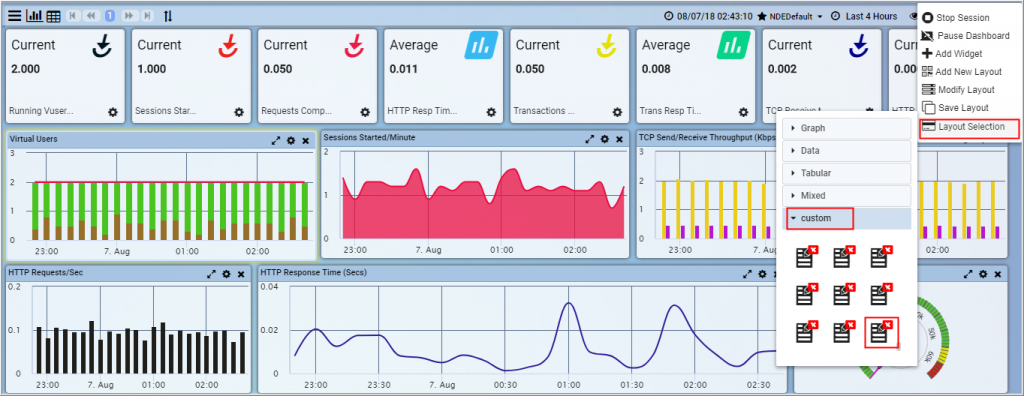Open HTTP Response Time widget settings gear
Viewport: 1024px width, 396px height.
click(x=761, y=274)
